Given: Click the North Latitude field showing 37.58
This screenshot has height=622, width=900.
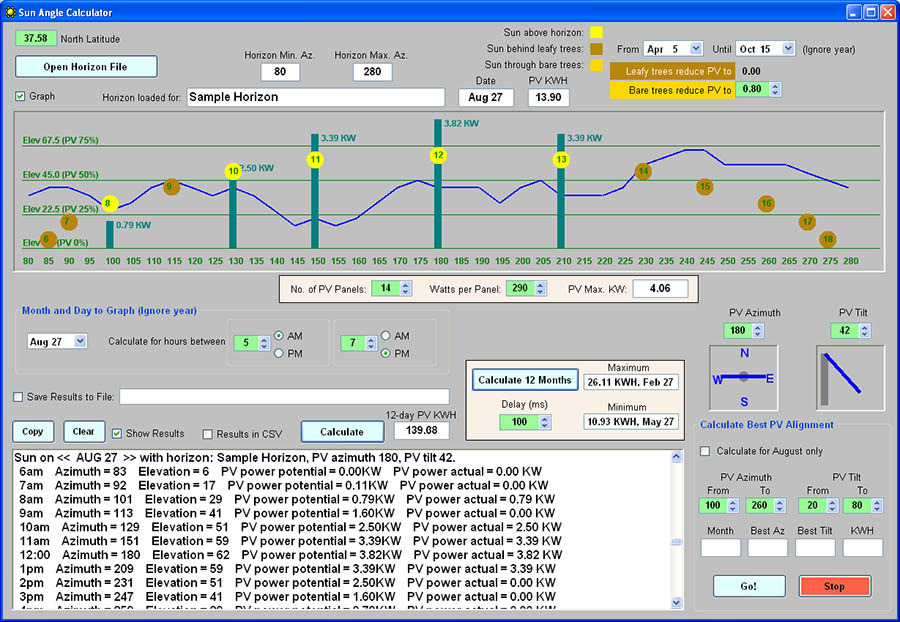Looking at the screenshot, I should [x=36, y=38].
